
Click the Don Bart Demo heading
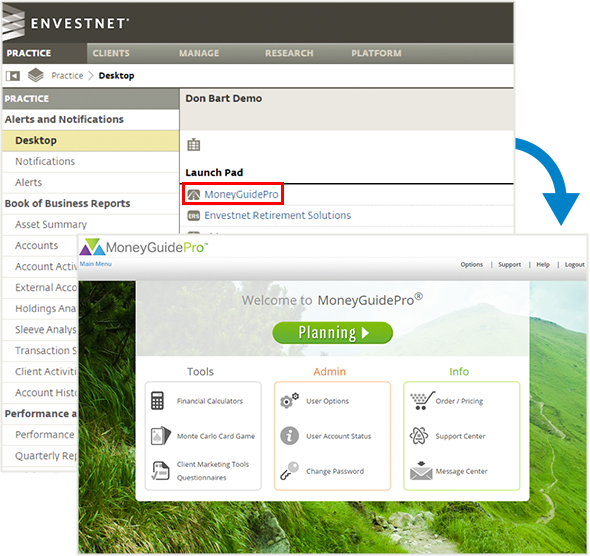(x=224, y=99)
